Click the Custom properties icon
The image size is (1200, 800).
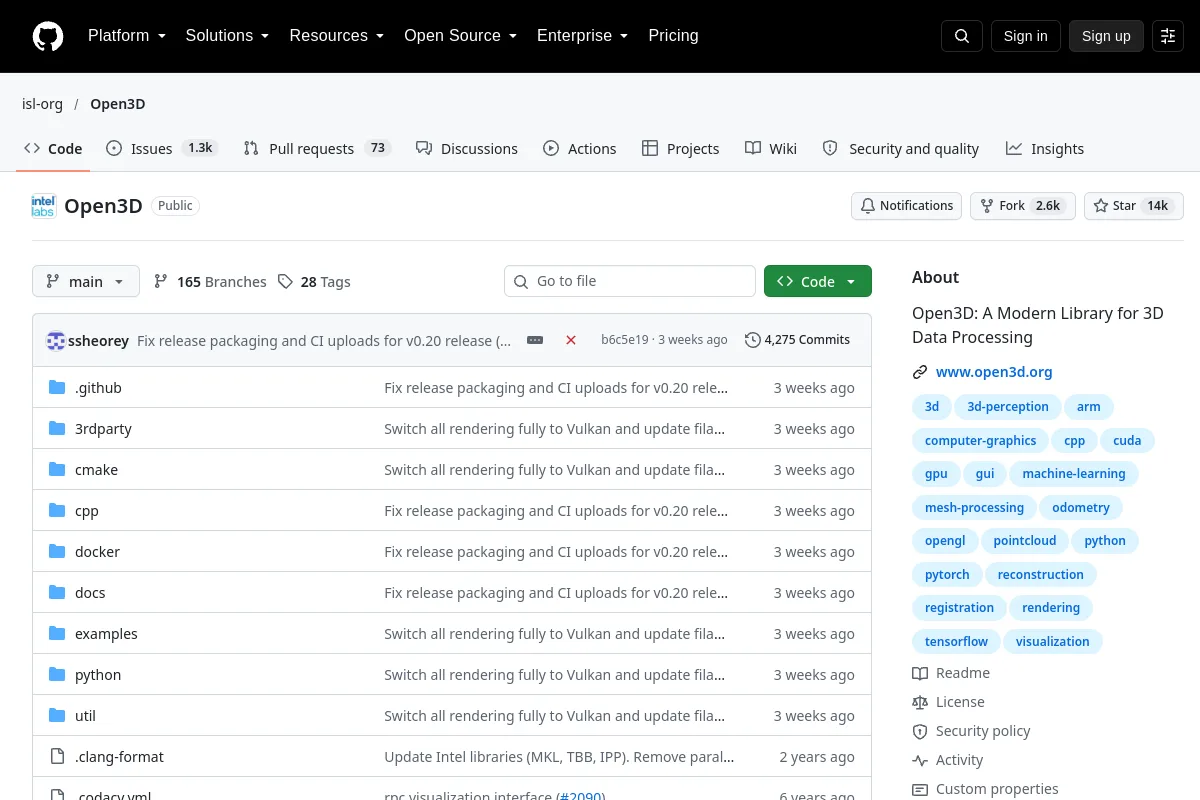[x=920, y=789]
